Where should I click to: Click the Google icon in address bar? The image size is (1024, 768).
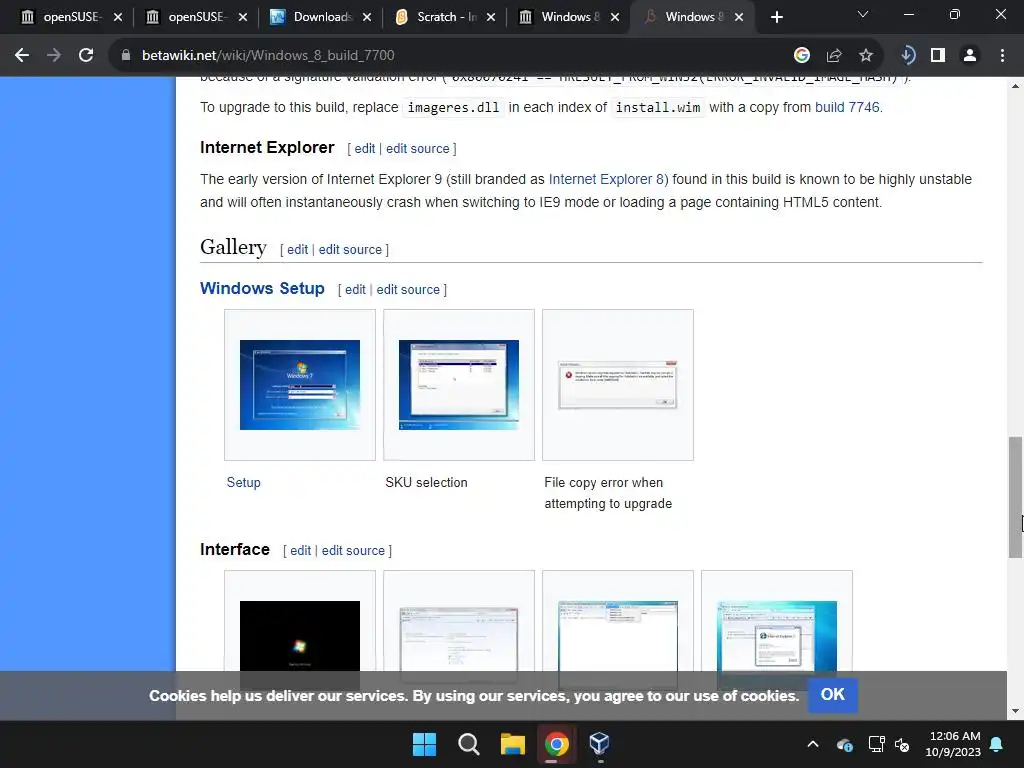point(802,56)
